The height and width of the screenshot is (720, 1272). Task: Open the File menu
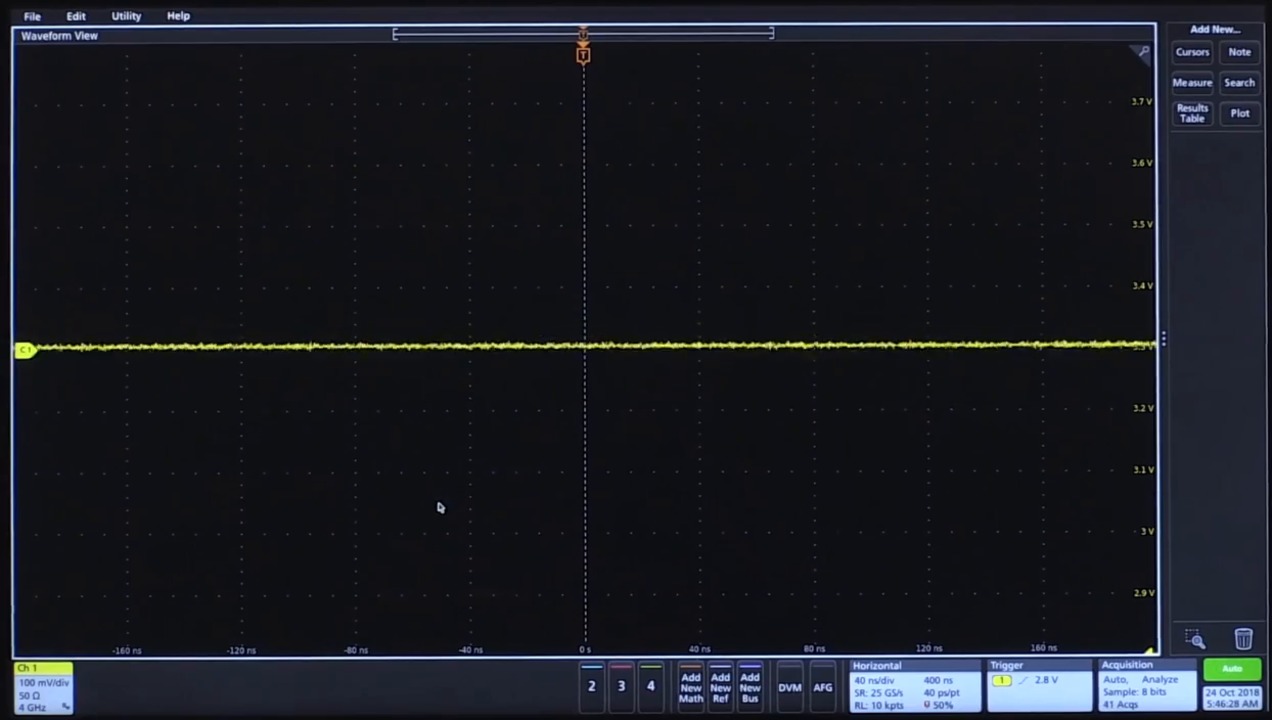(x=32, y=16)
